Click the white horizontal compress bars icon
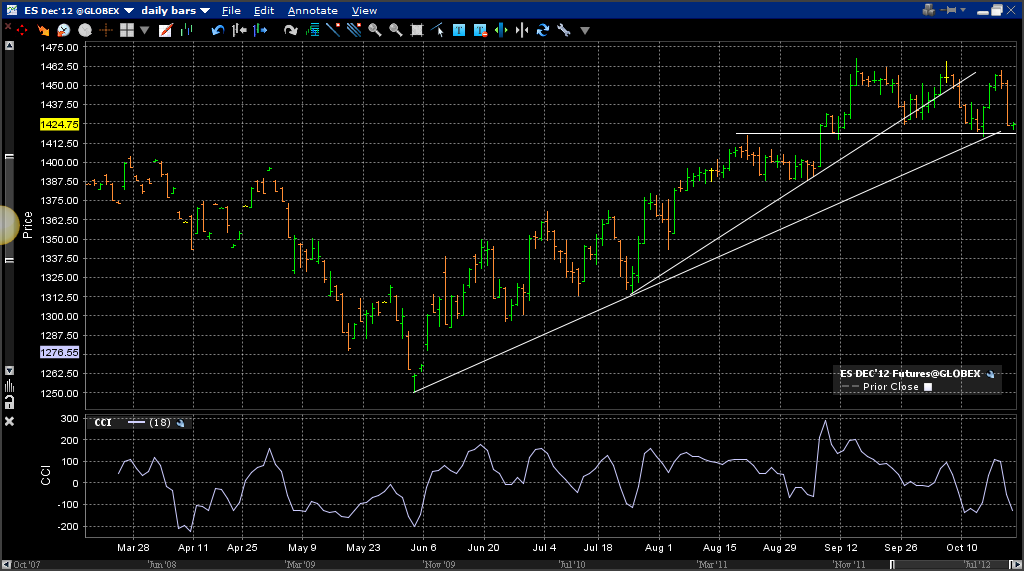1024x571 pixels. [x=522, y=30]
